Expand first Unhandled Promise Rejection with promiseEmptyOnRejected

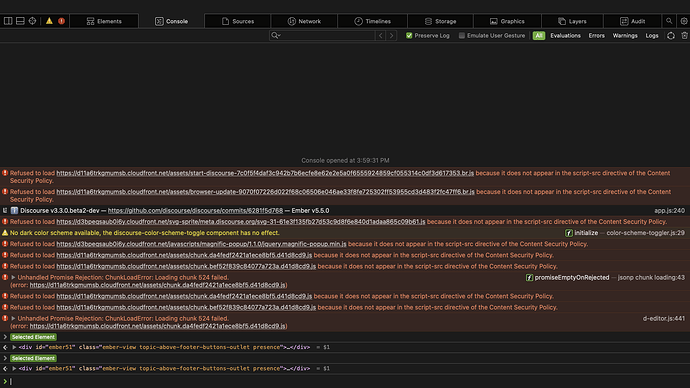[13, 278]
